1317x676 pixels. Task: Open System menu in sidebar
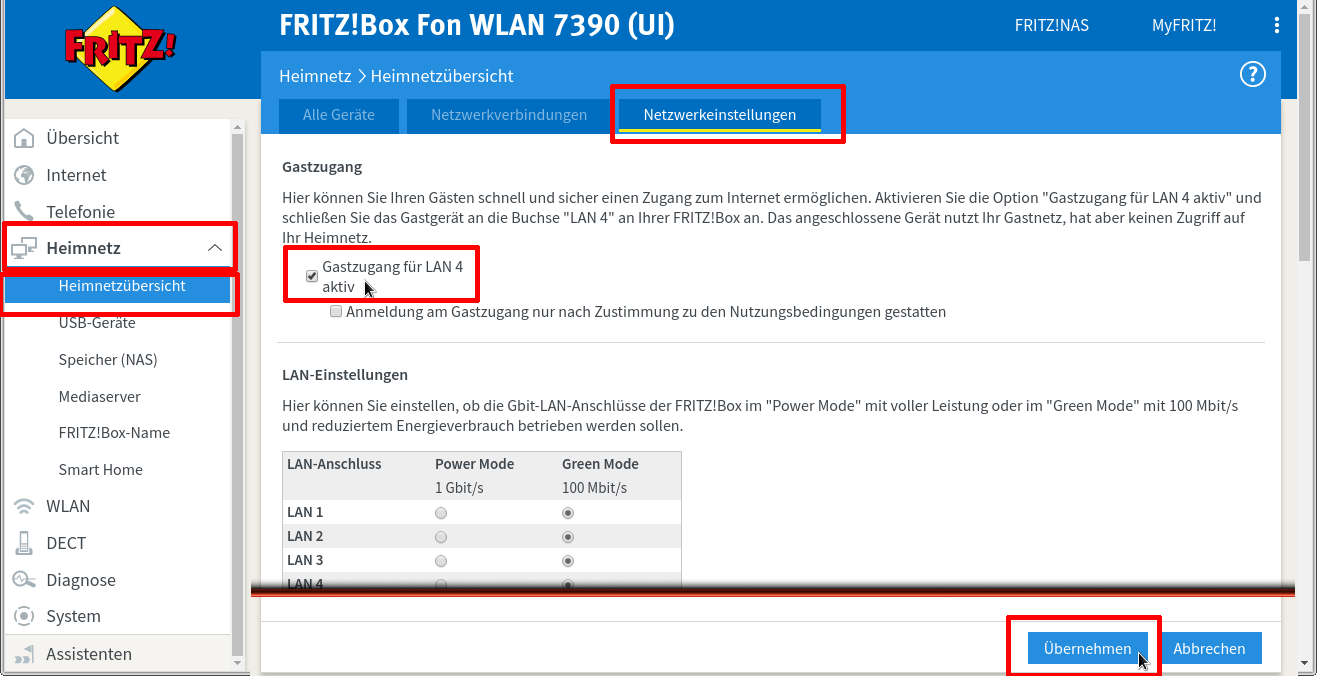tap(73, 617)
